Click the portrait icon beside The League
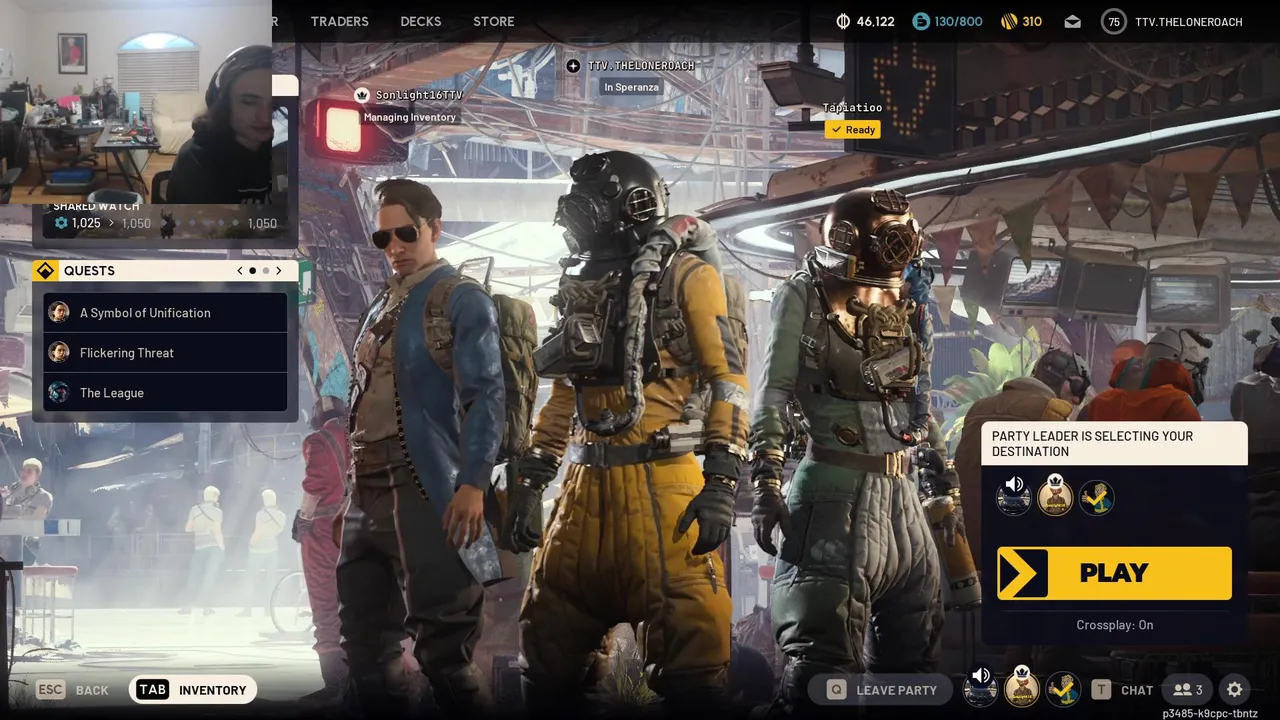The width and height of the screenshot is (1280, 720). coord(59,393)
